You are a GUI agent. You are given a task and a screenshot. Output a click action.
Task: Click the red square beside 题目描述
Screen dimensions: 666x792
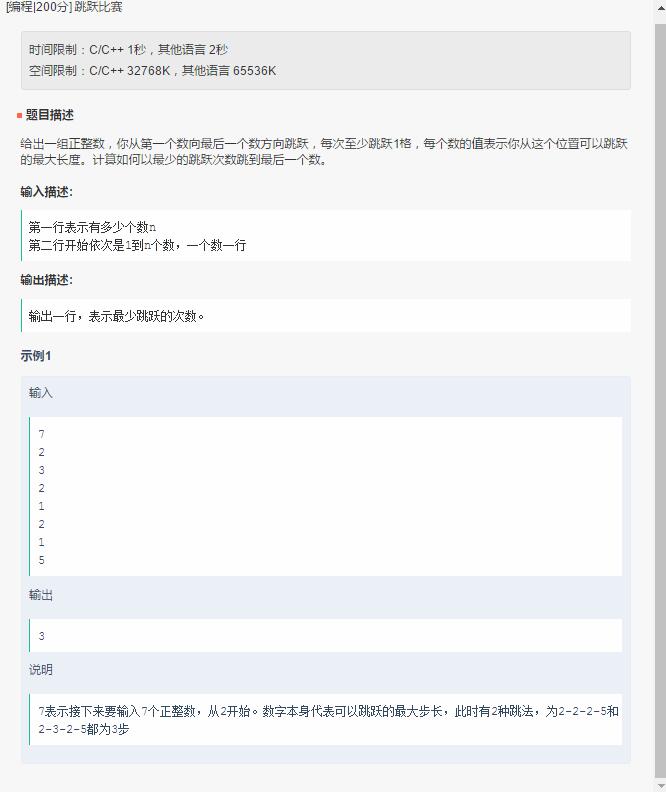[19, 116]
